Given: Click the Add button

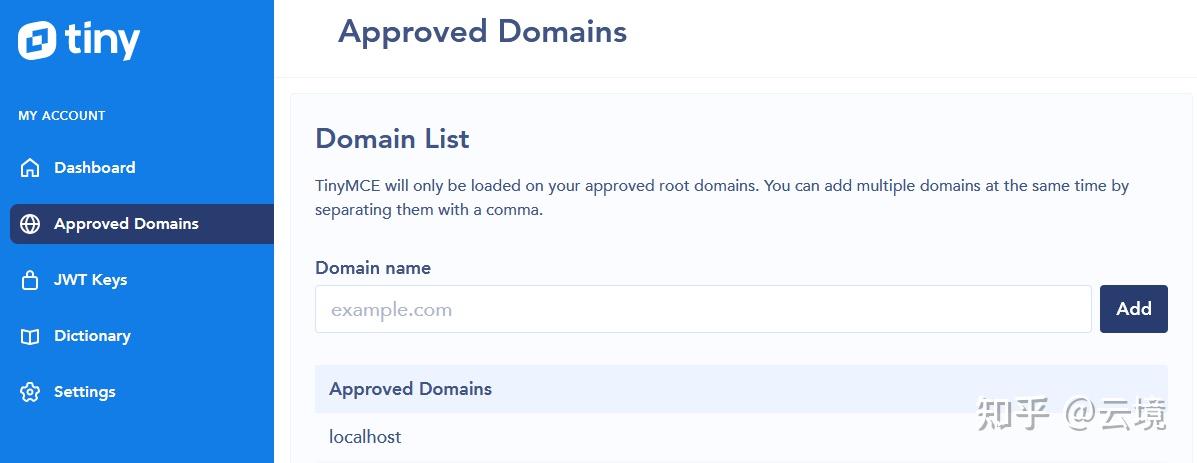Looking at the screenshot, I should click(x=1134, y=309).
